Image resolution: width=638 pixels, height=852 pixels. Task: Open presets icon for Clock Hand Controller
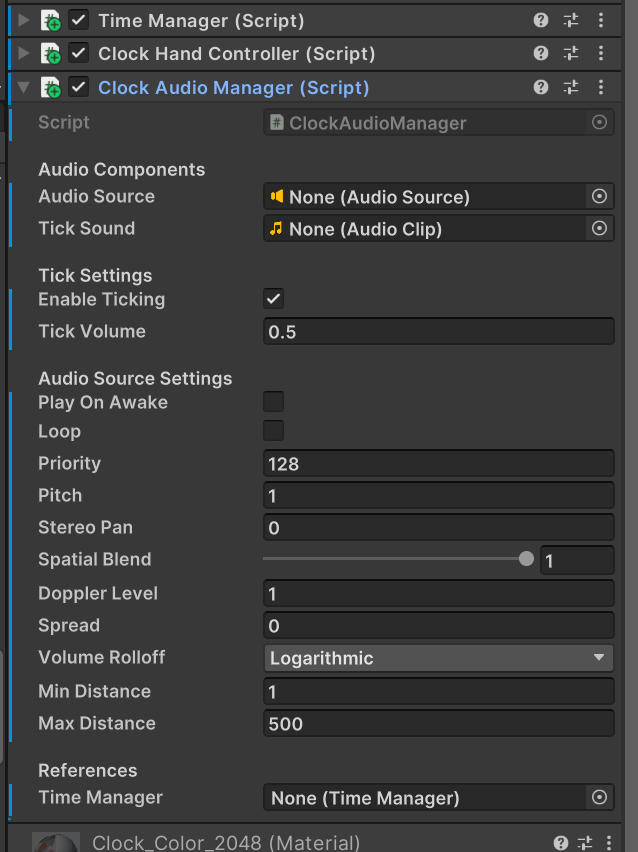(x=571, y=53)
